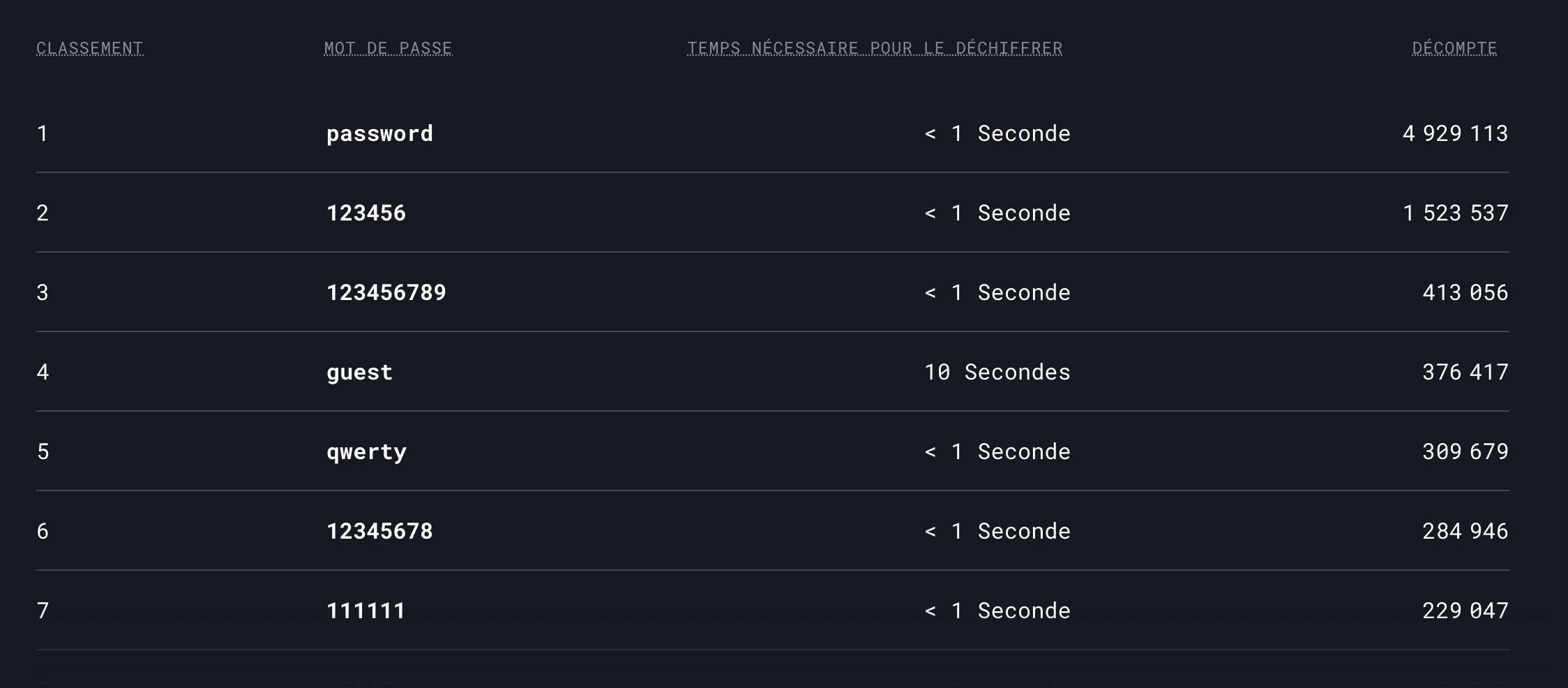
Task: Click the CLASSEMENT column header
Action: tap(89, 48)
